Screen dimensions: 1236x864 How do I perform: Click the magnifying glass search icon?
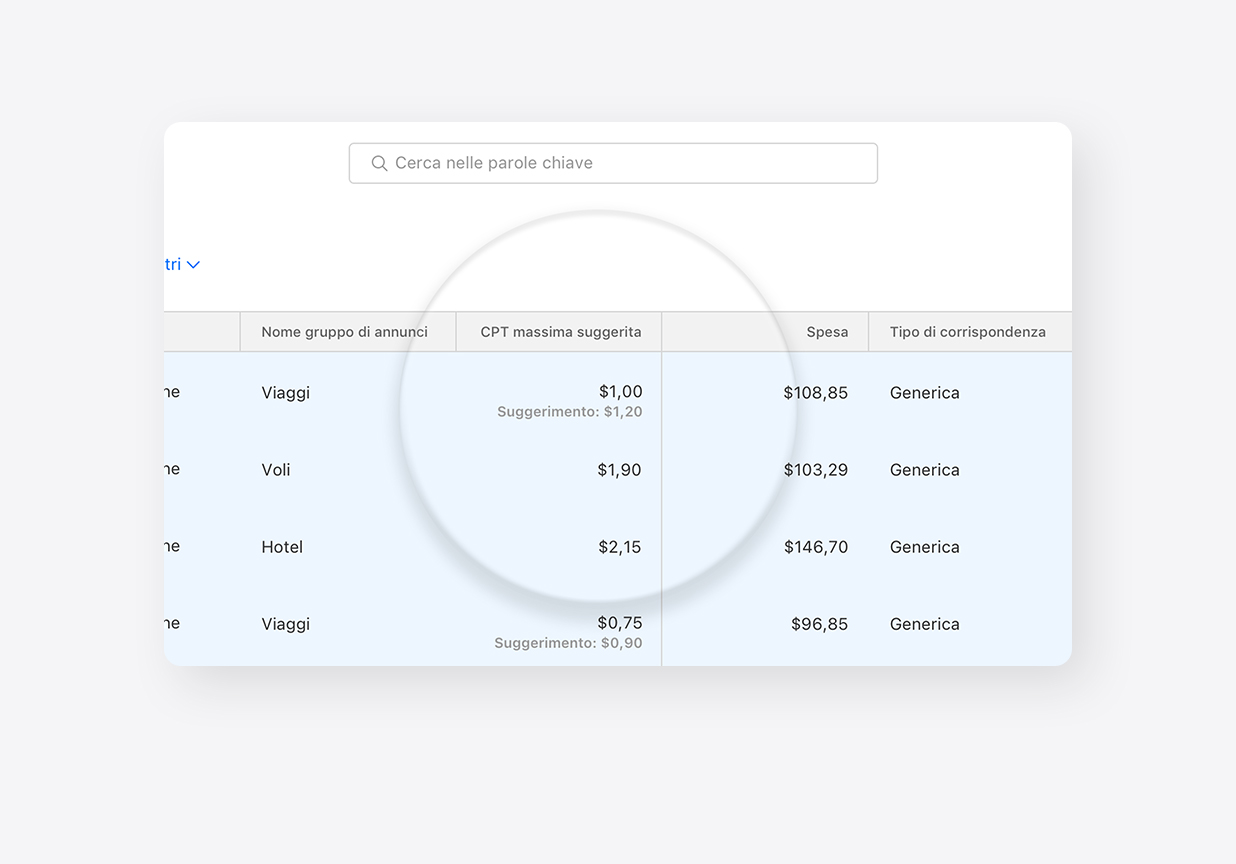pos(379,163)
